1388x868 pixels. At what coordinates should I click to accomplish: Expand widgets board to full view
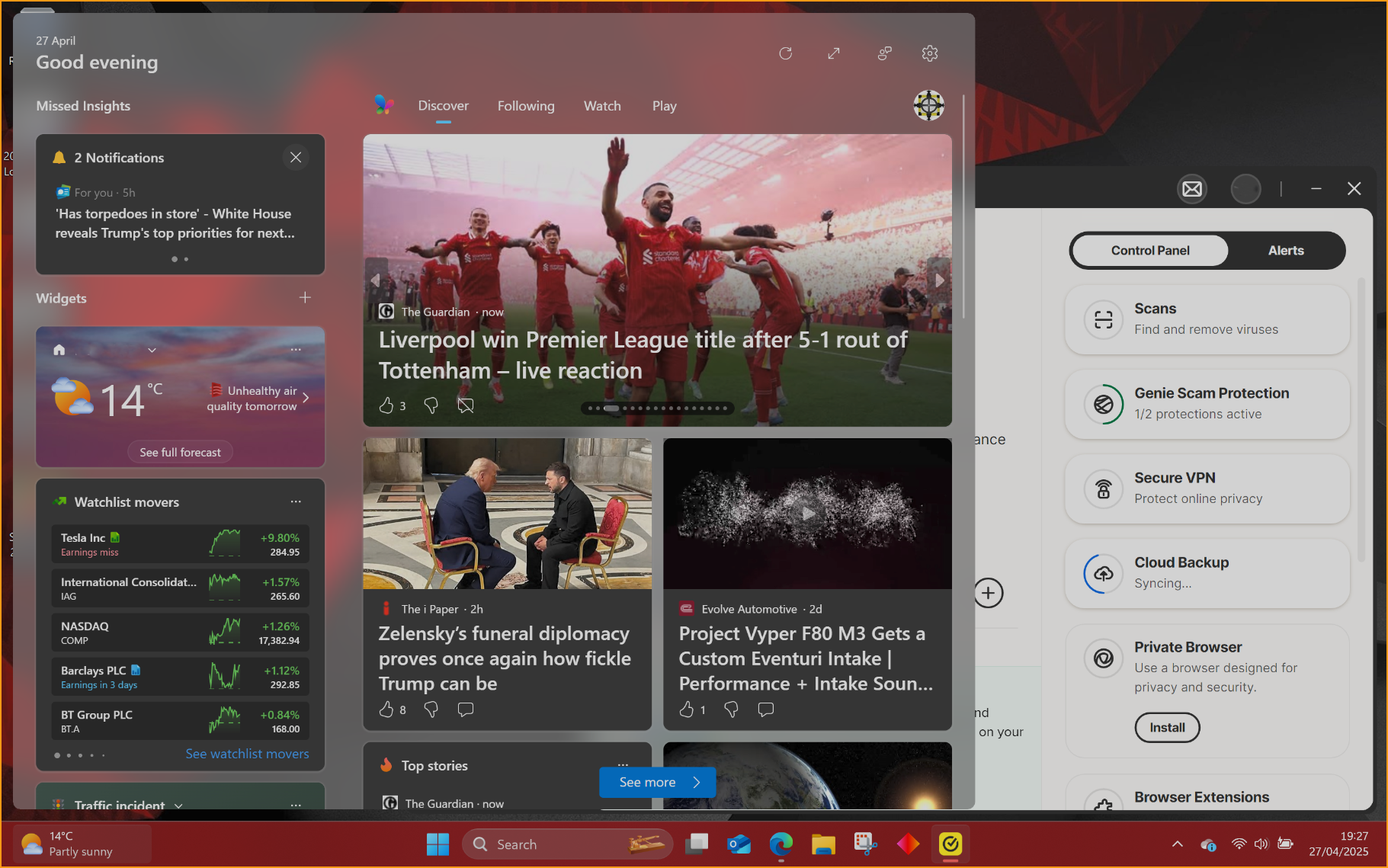(834, 53)
